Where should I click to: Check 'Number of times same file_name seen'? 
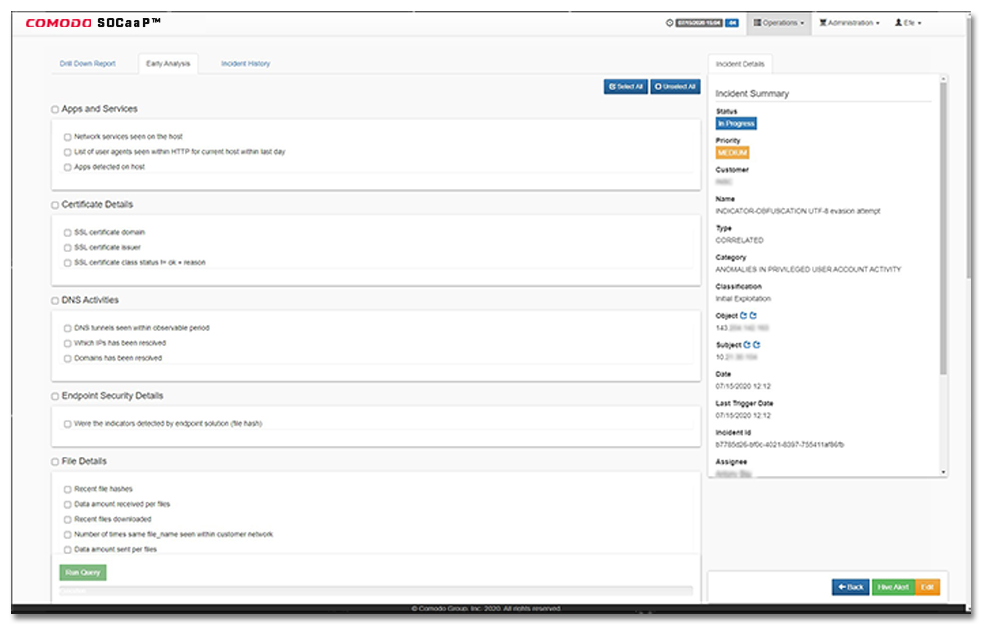click(x=67, y=535)
